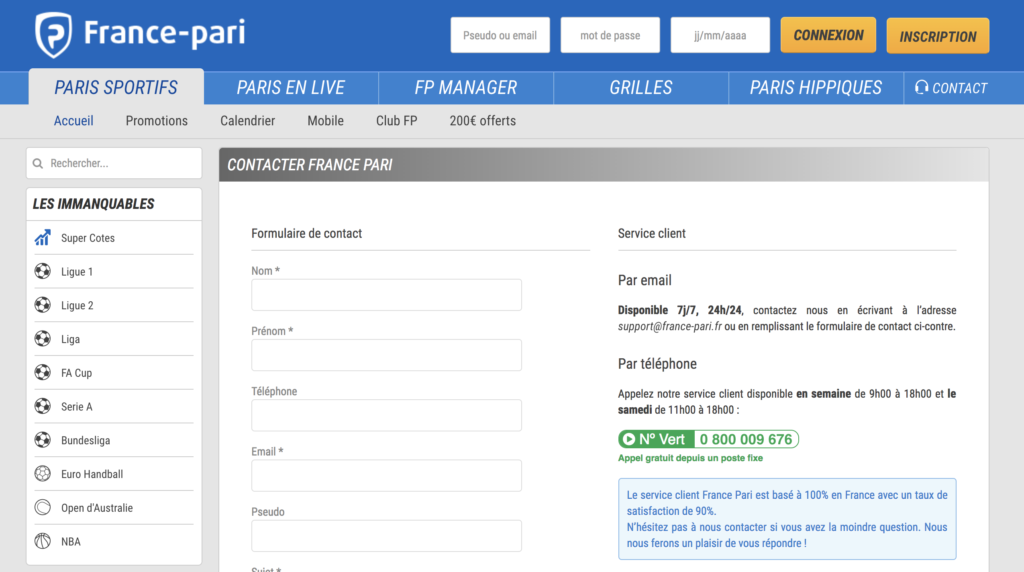This screenshot has height=572, width=1024.
Task: Click the Open d'Australie tennis ball icon
Action: (x=42, y=507)
